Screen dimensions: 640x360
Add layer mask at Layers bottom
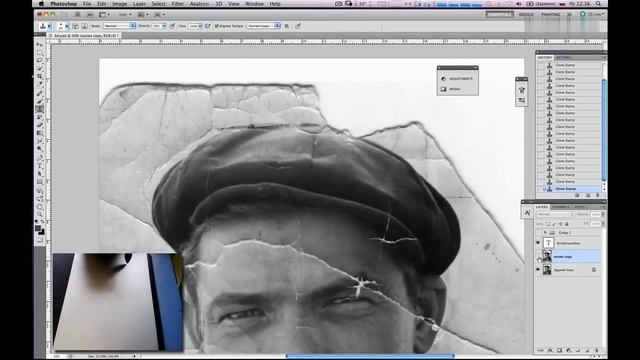coord(560,350)
